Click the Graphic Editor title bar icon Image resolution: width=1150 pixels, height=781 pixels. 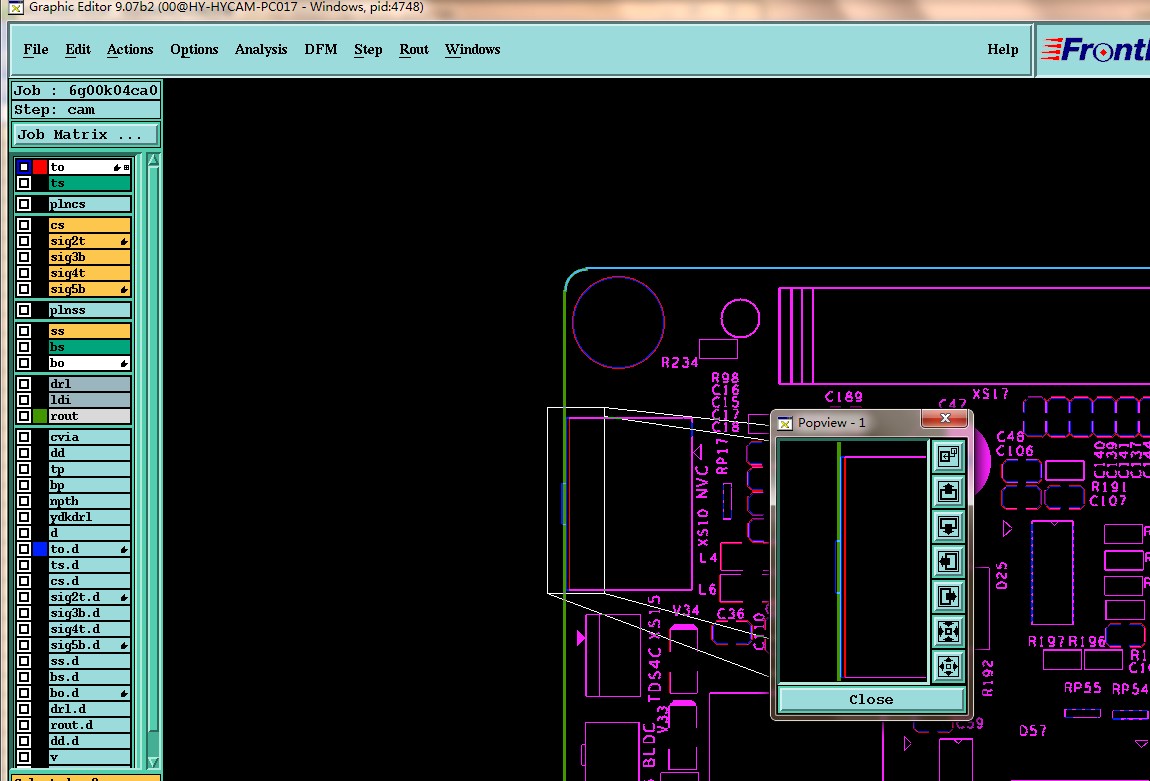[x=15, y=7]
